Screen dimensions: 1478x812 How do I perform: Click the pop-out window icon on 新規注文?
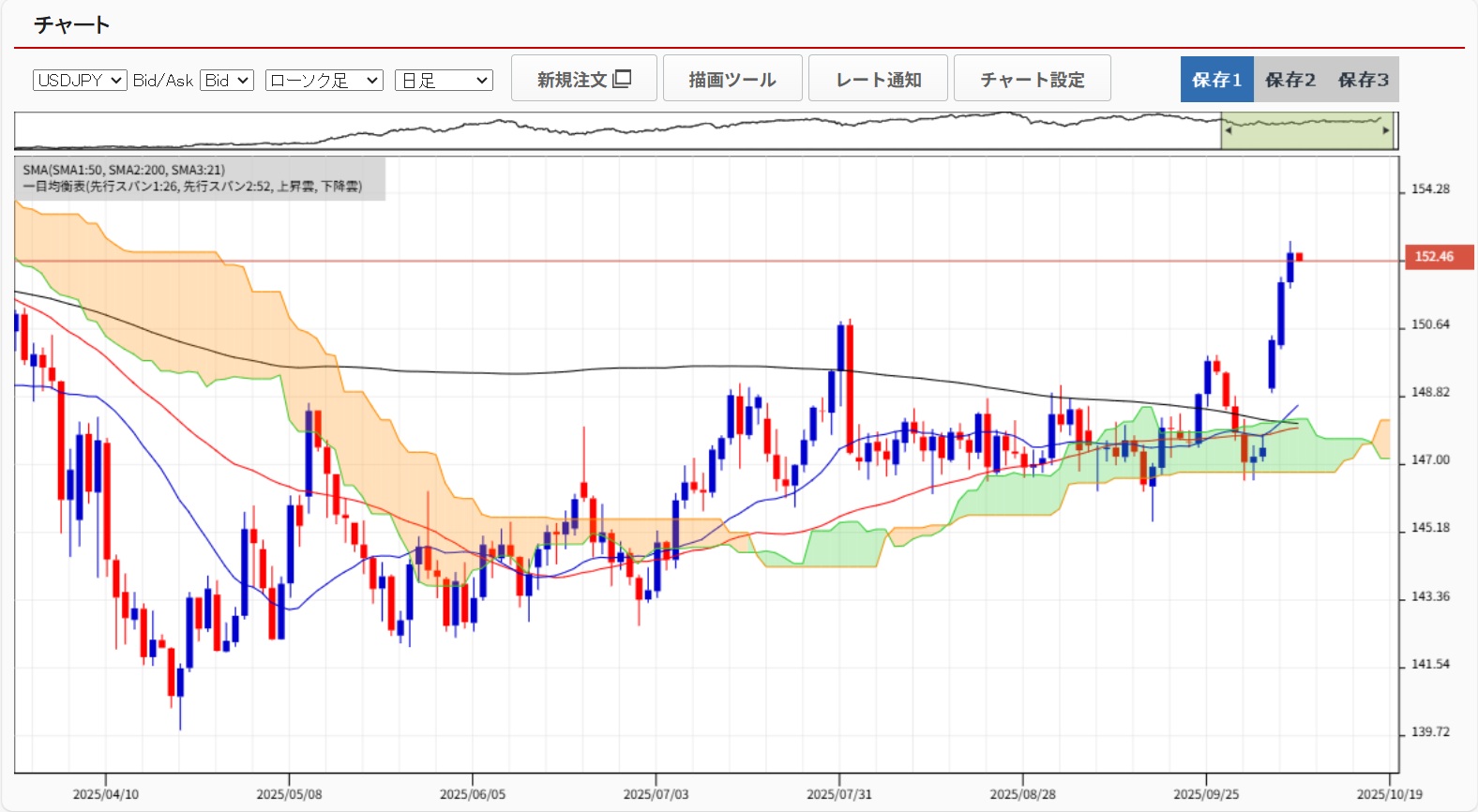(x=622, y=79)
